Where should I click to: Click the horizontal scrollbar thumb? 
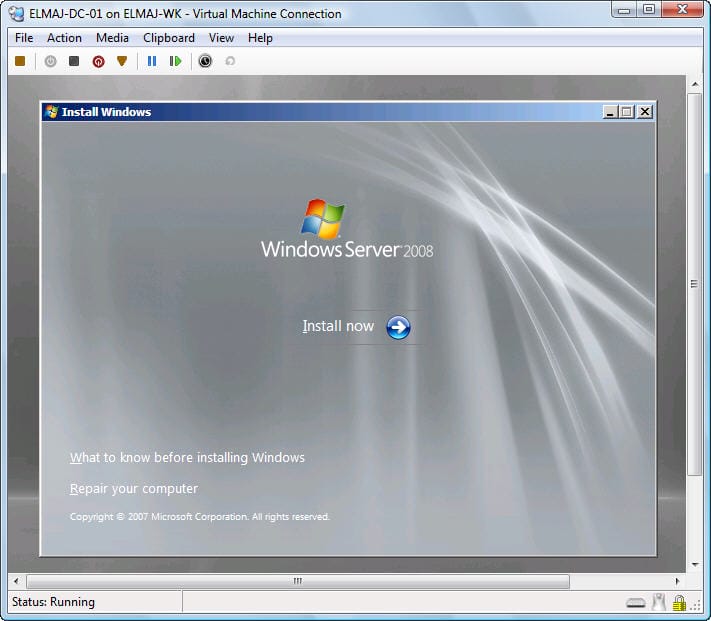coord(298,581)
